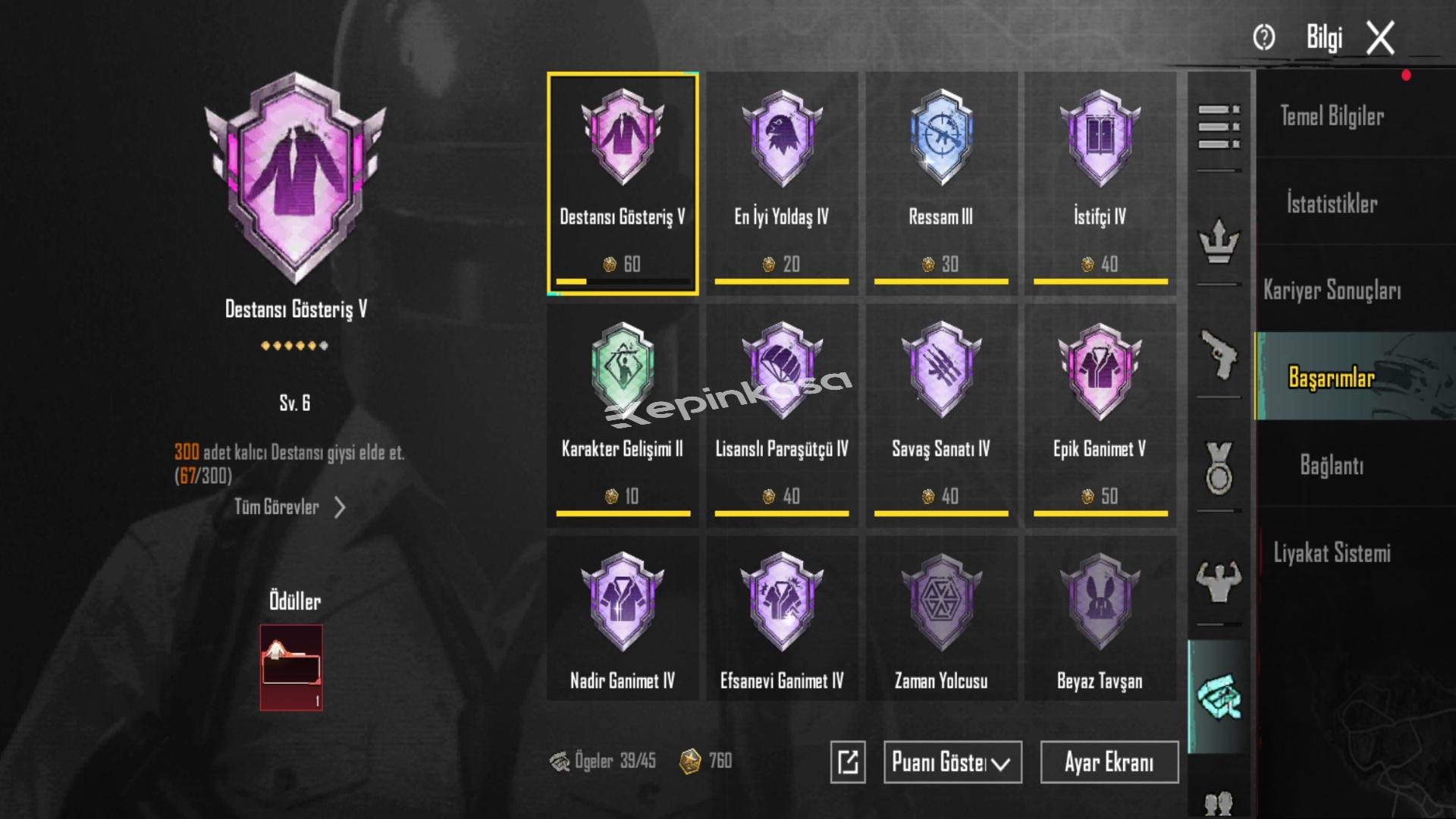Select the Epik Ganimet V badge
Screen dimensions: 1456x819
point(1100,416)
